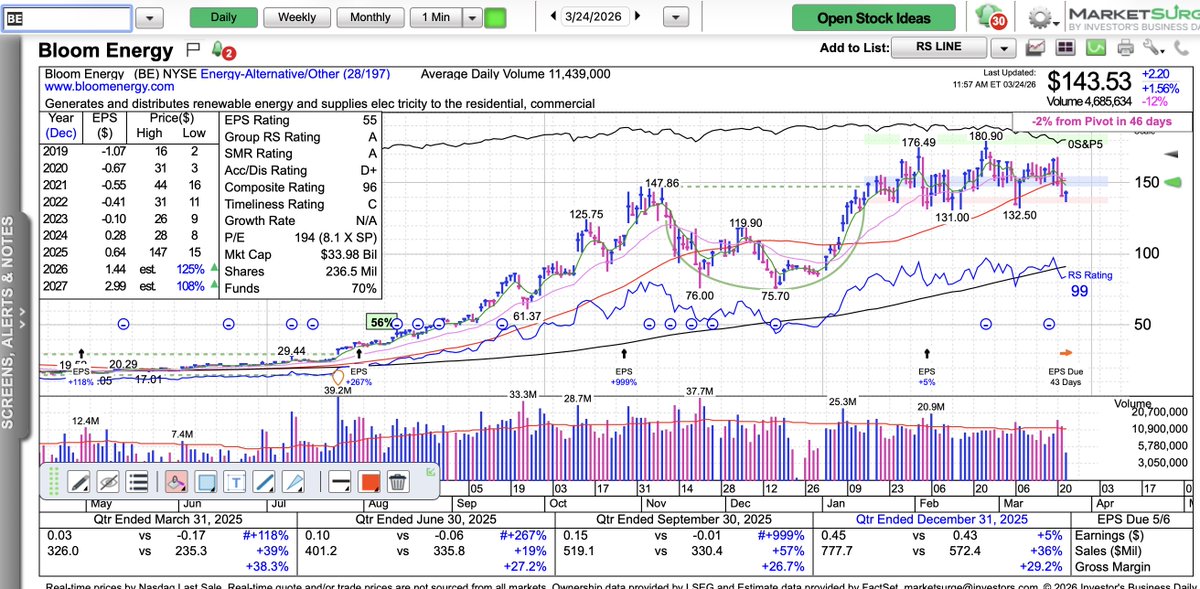Click the Mkt Cap $33.98 Bil row
Screen dimensions: 1200x589
pos(301,254)
